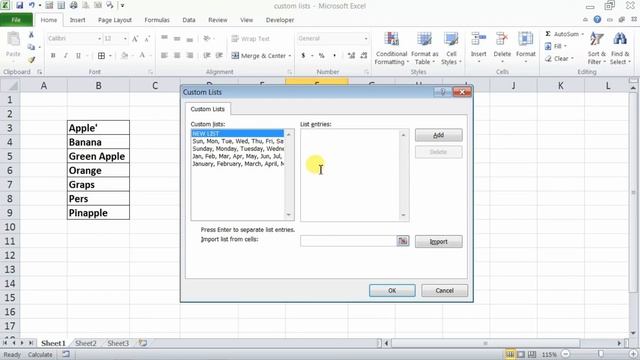Open the Borders tool

point(101,56)
